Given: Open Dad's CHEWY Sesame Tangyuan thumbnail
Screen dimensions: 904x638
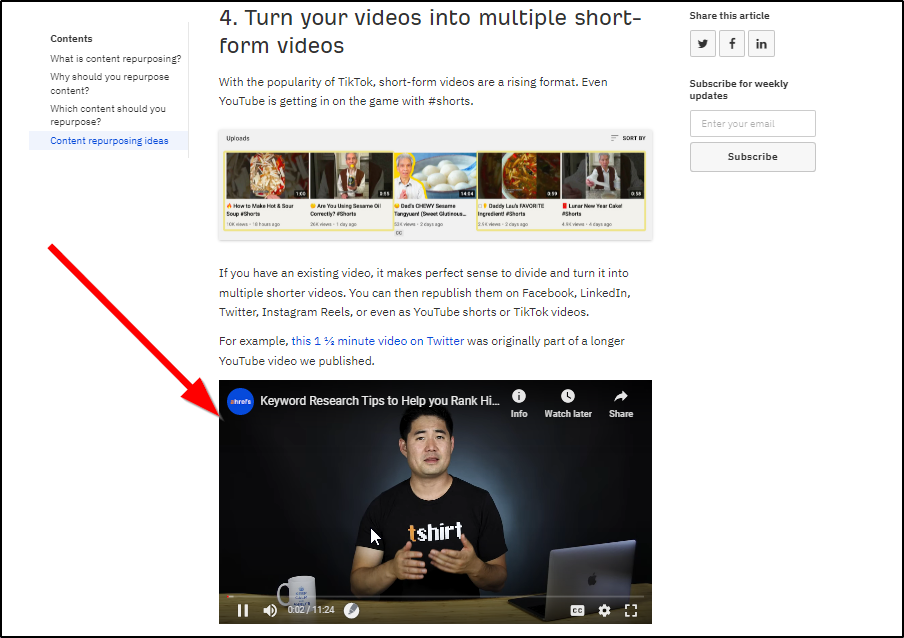Looking at the screenshot, I should click(435, 176).
